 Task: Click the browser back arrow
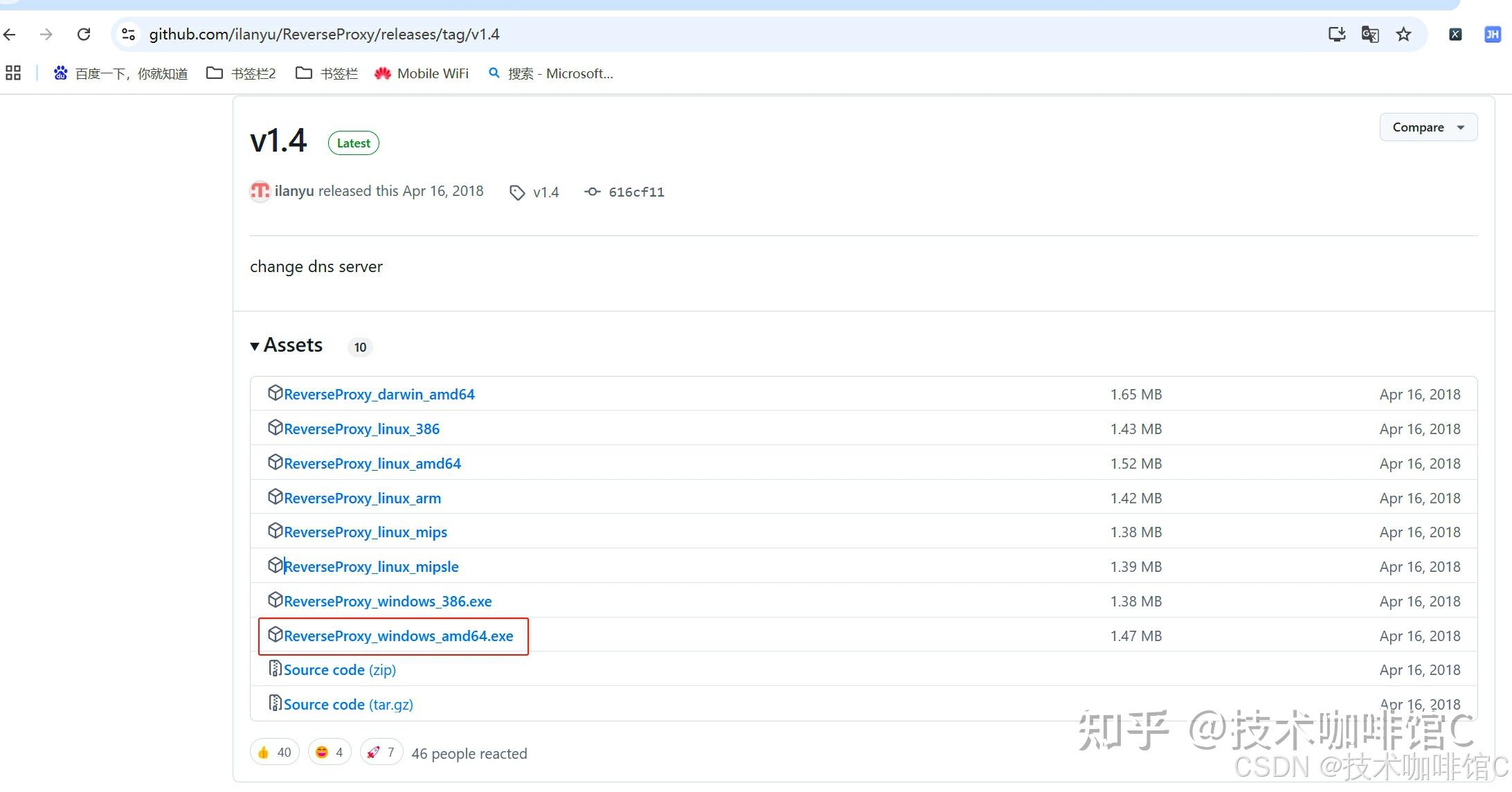(10, 34)
